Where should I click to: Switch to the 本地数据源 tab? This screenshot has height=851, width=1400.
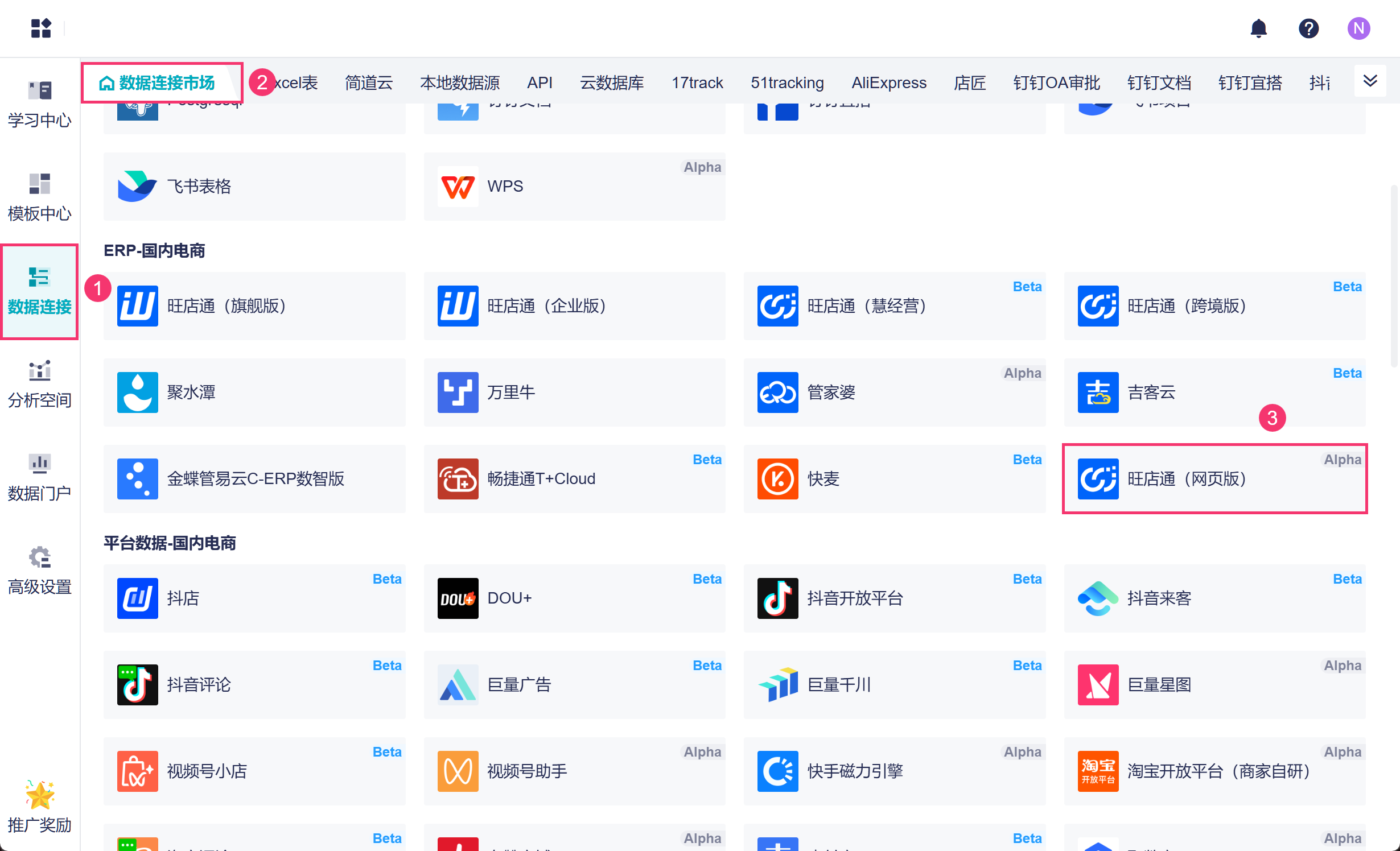pos(460,83)
